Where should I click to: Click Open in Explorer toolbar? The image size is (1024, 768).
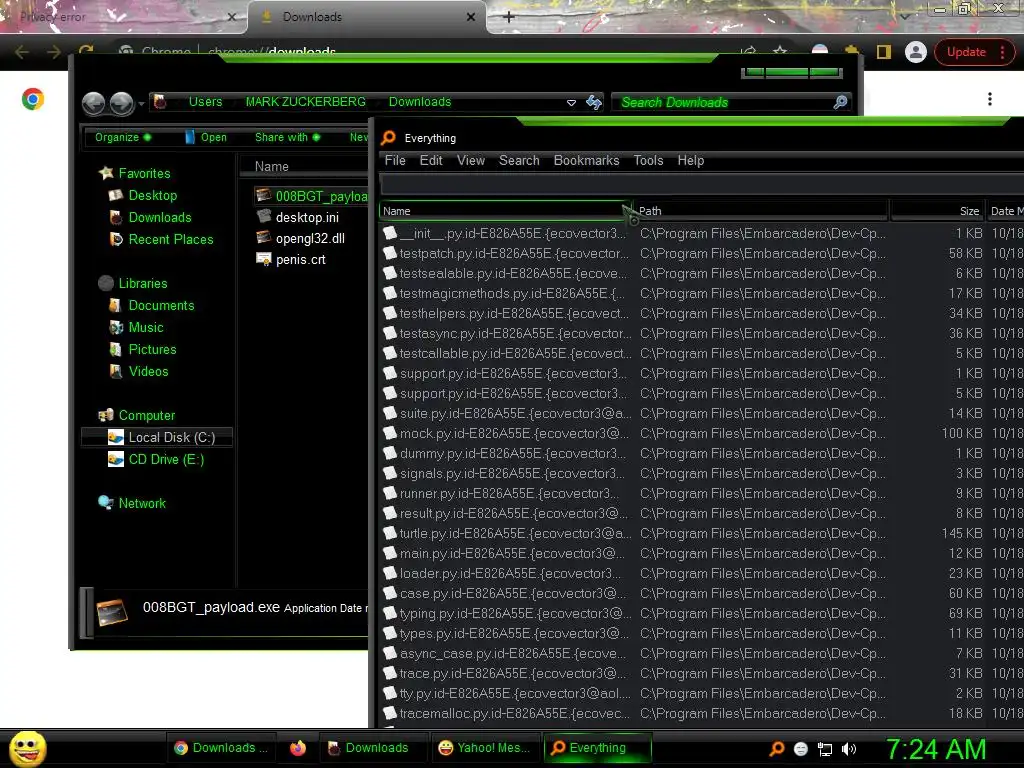click(206, 137)
